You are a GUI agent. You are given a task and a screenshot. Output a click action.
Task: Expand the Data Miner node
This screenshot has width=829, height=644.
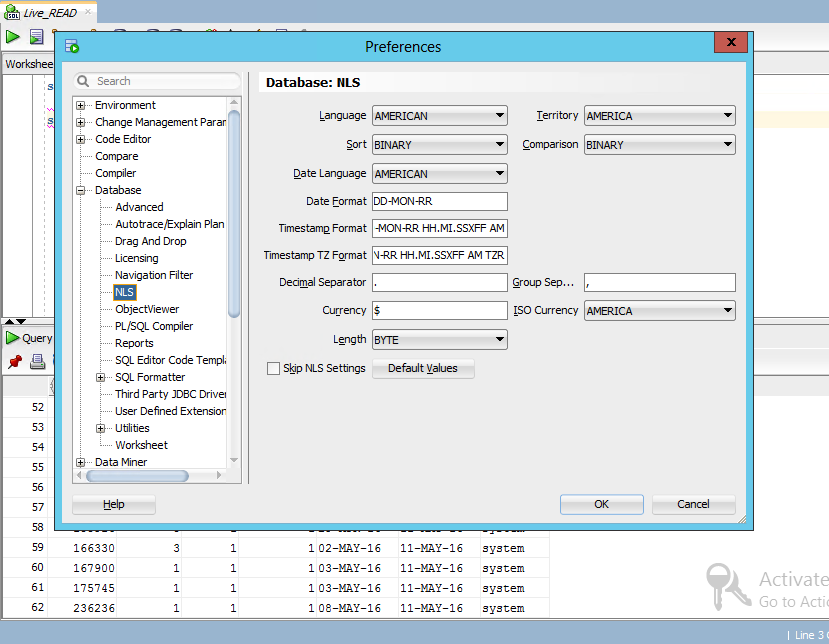80,463
